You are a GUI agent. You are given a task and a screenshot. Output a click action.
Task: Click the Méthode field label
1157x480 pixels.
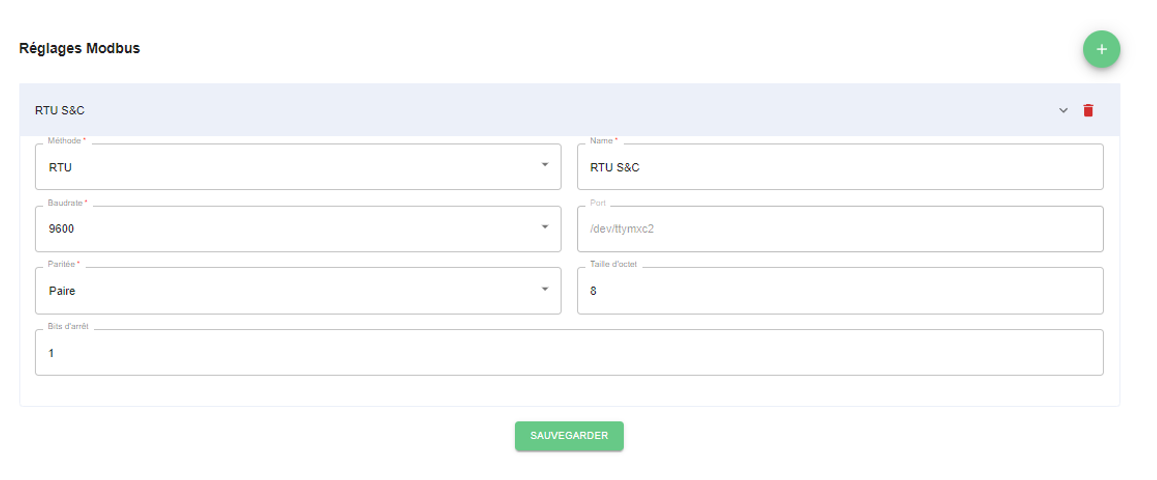[66, 141]
